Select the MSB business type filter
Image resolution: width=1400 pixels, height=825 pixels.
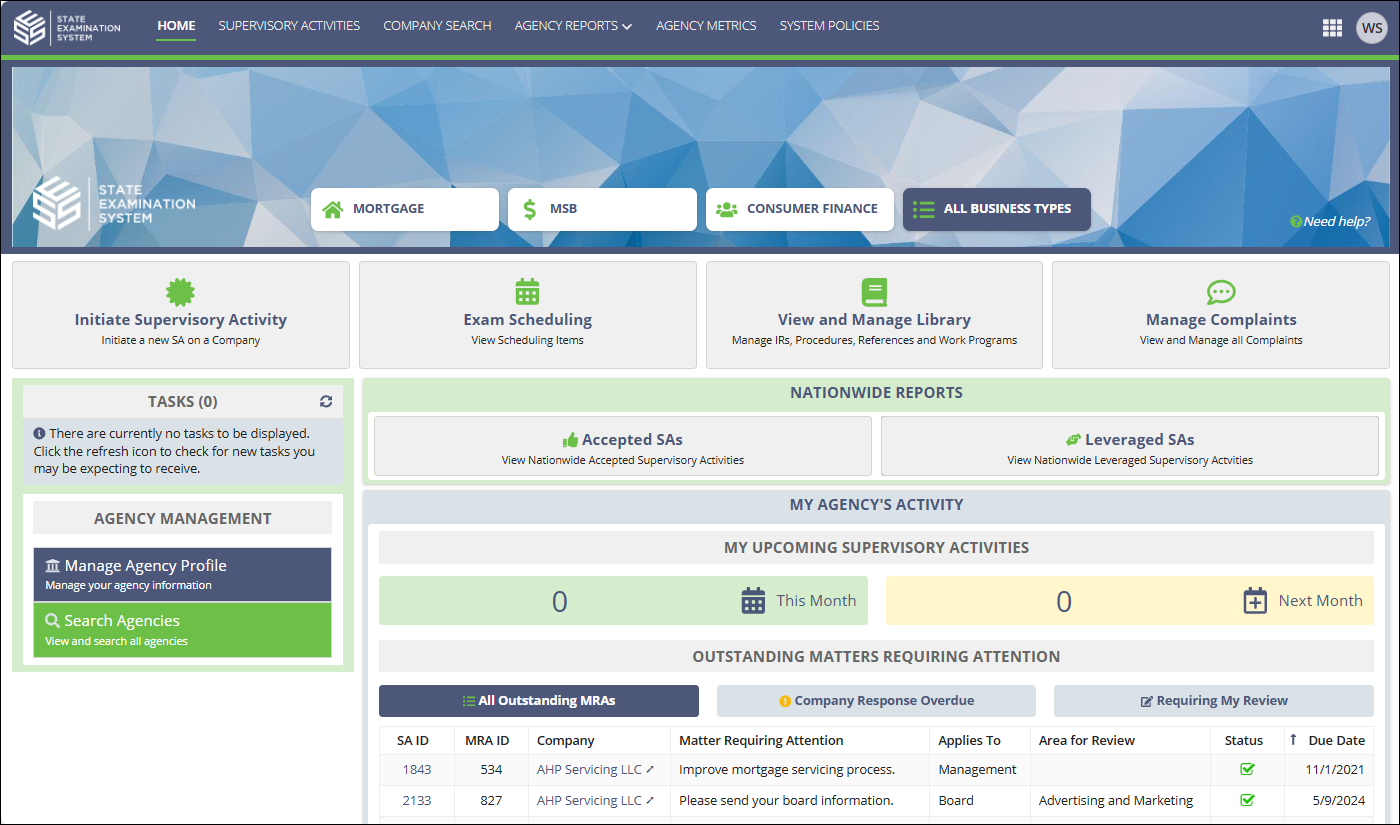(x=602, y=209)
